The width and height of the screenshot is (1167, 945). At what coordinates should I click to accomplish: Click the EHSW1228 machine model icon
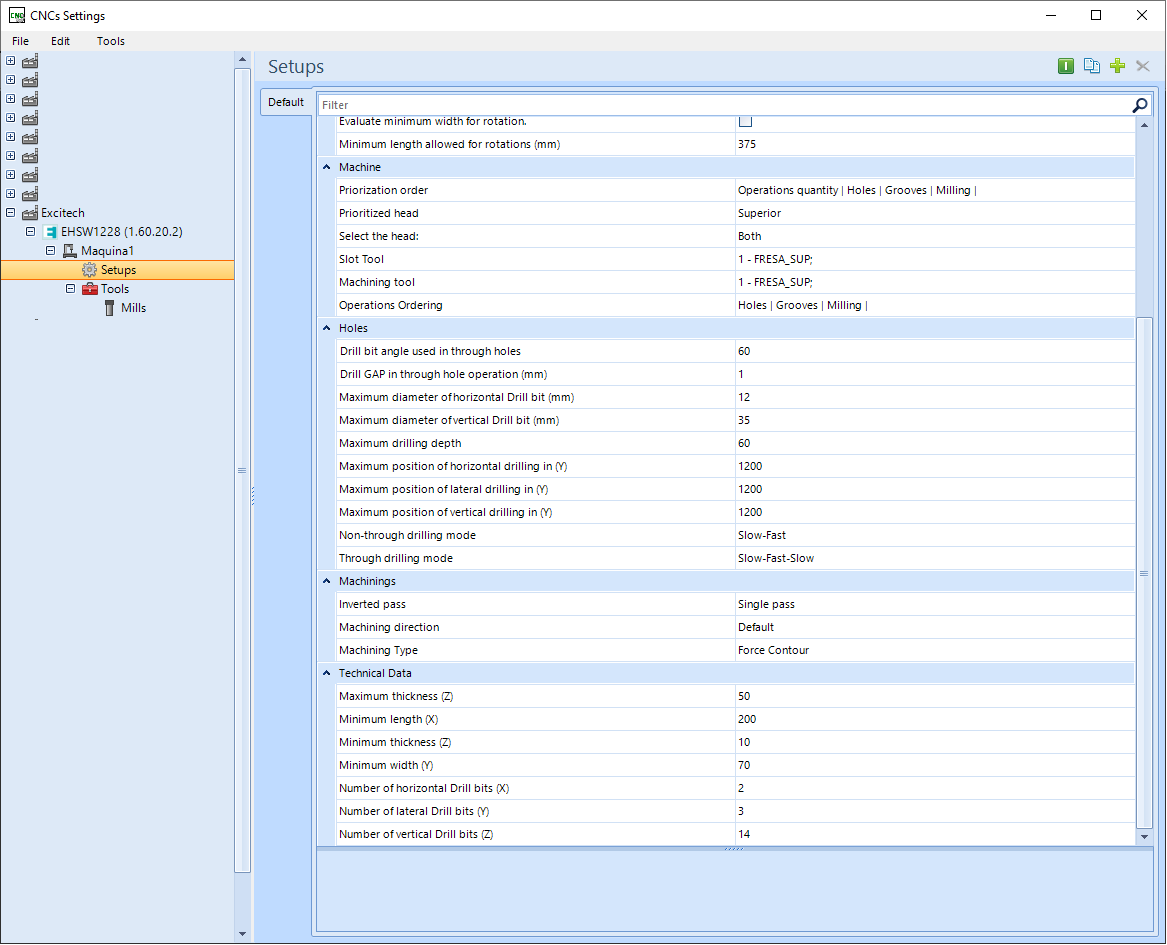51,232
